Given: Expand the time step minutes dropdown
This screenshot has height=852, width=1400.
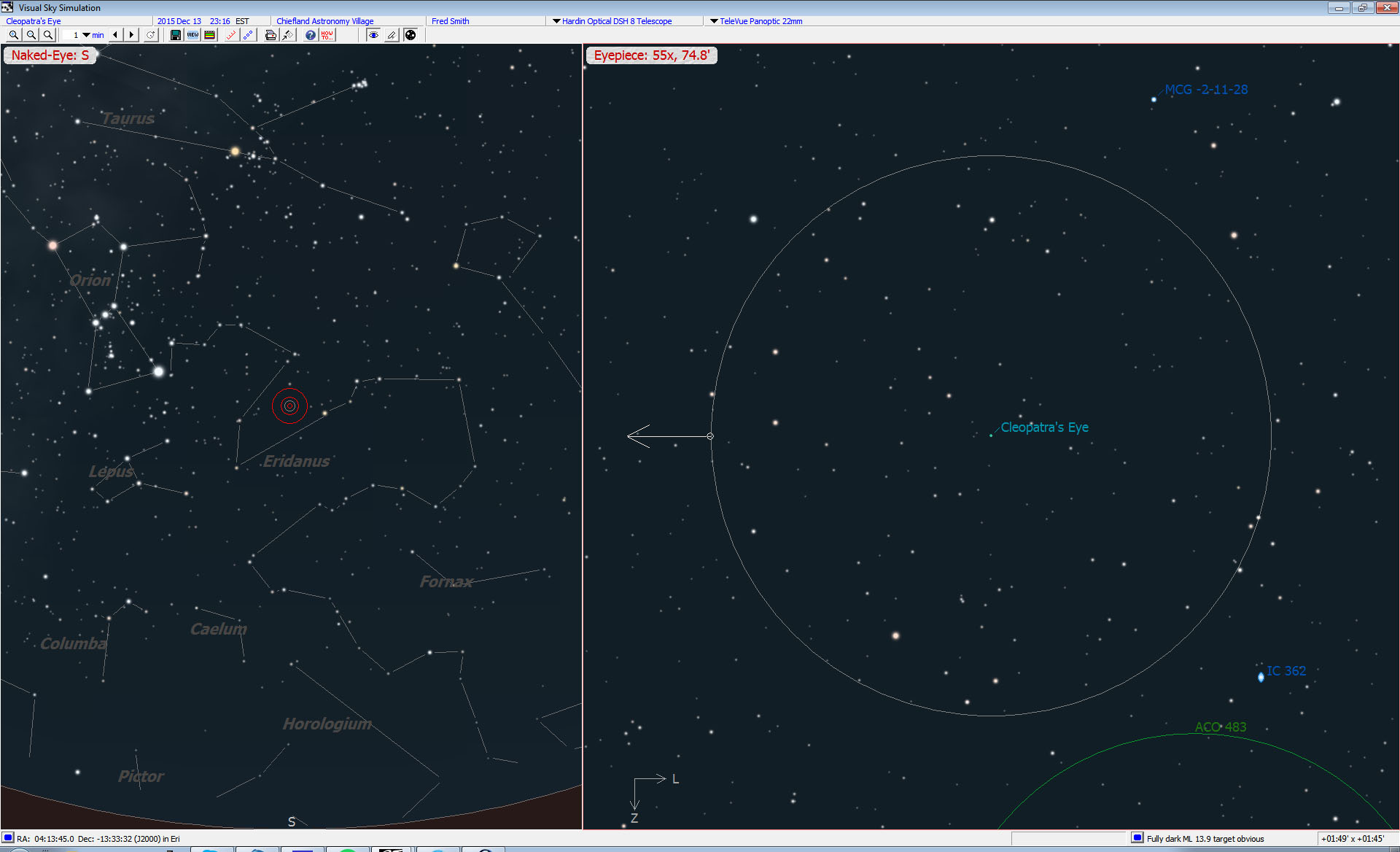Looking at the screenshot, I should (87, 35).
